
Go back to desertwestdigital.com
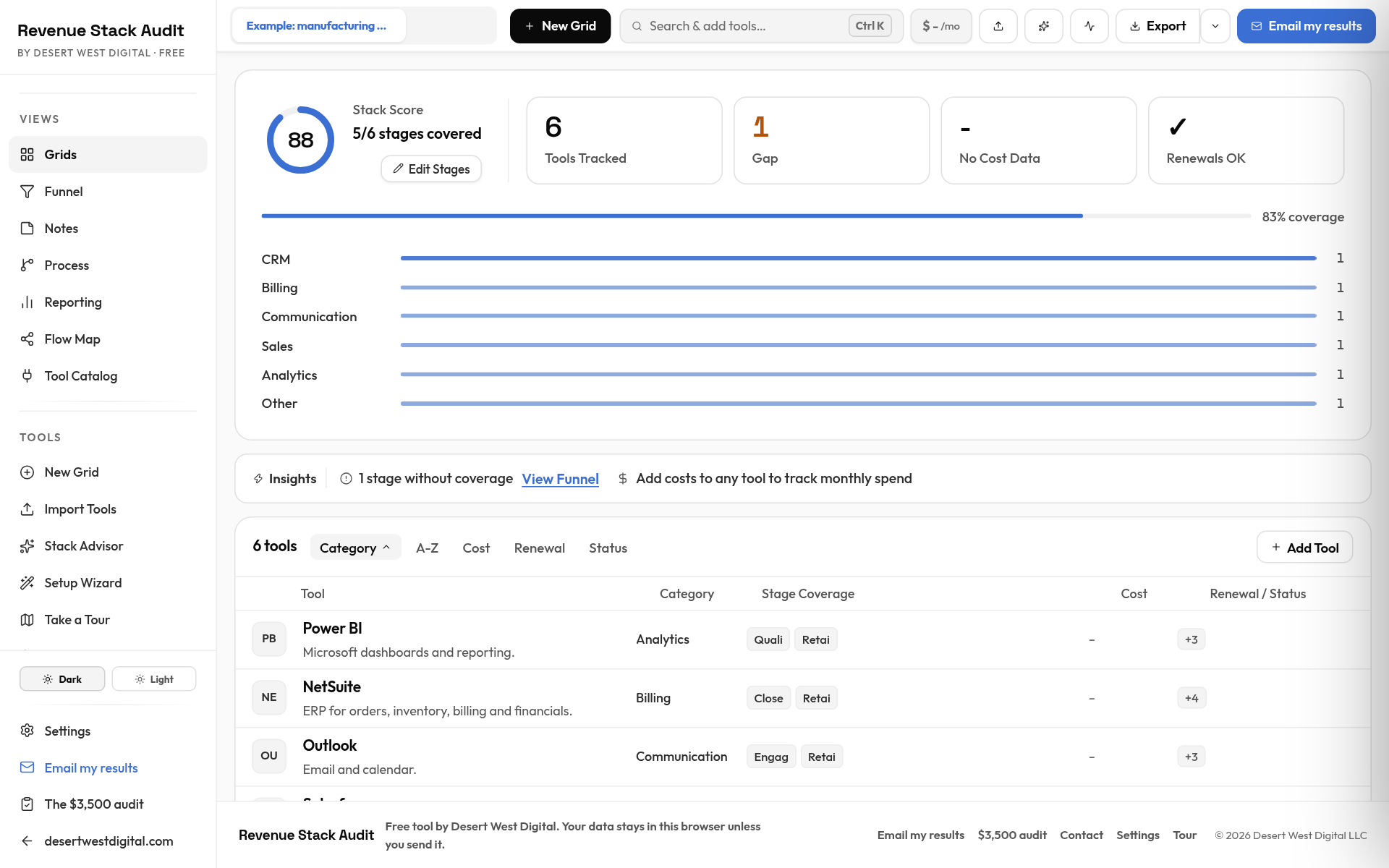coord(108,841)
